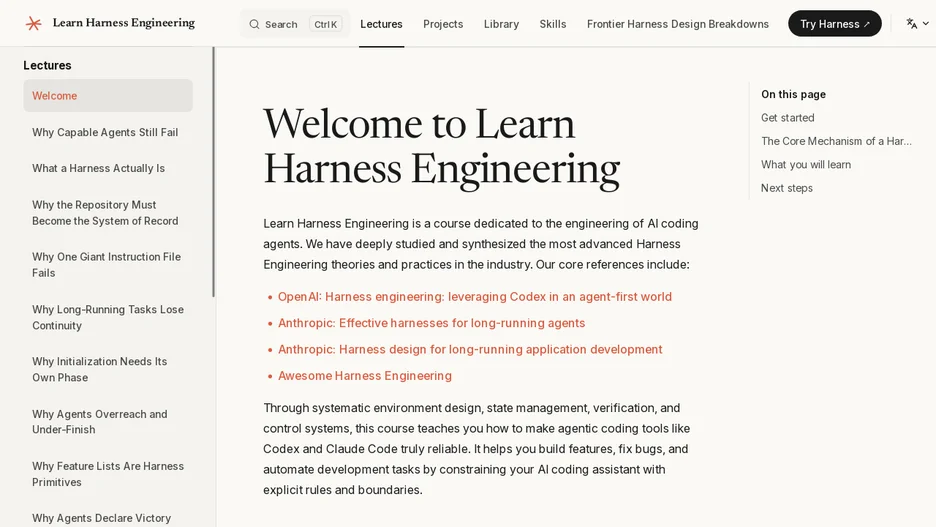Jump to Get started section
This screenshot has width=936, height=527.
coord(787,118)
